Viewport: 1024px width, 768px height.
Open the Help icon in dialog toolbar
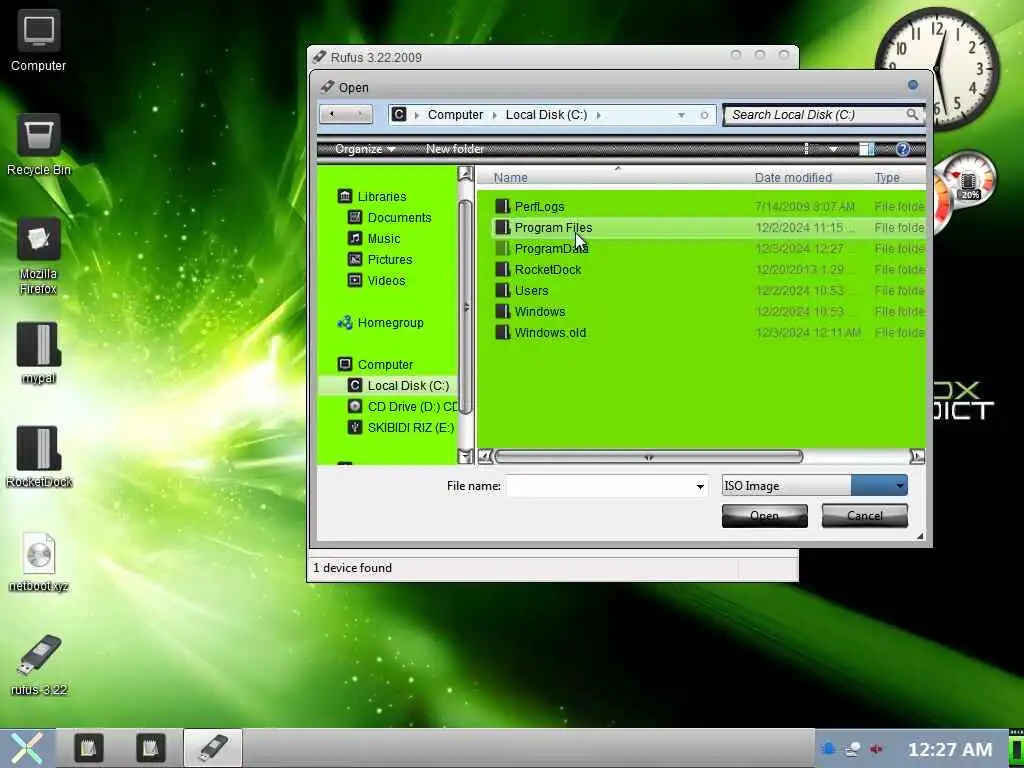pyautogui.click(x=903, y=150)
